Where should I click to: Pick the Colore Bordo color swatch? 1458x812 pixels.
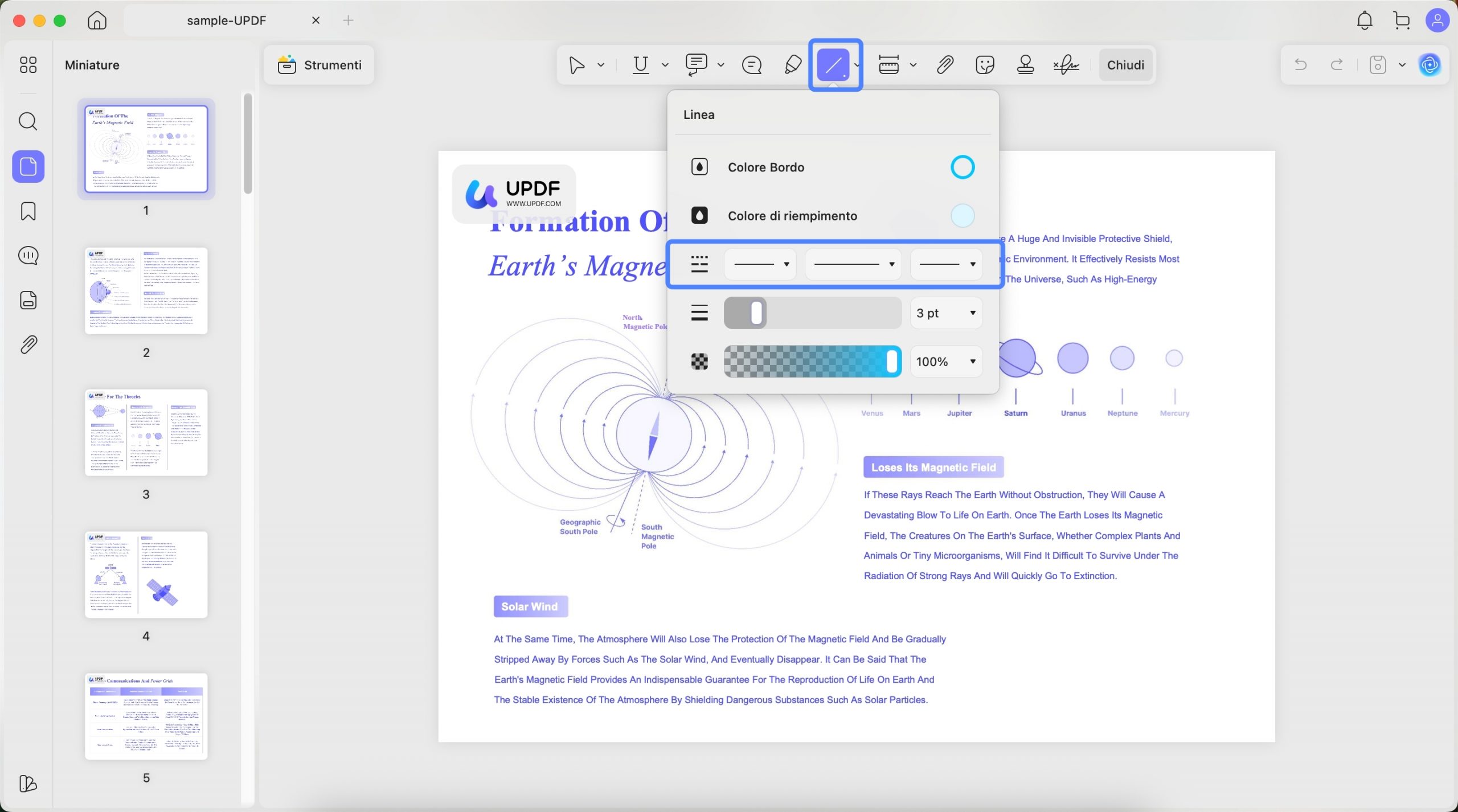coord(963,167)
